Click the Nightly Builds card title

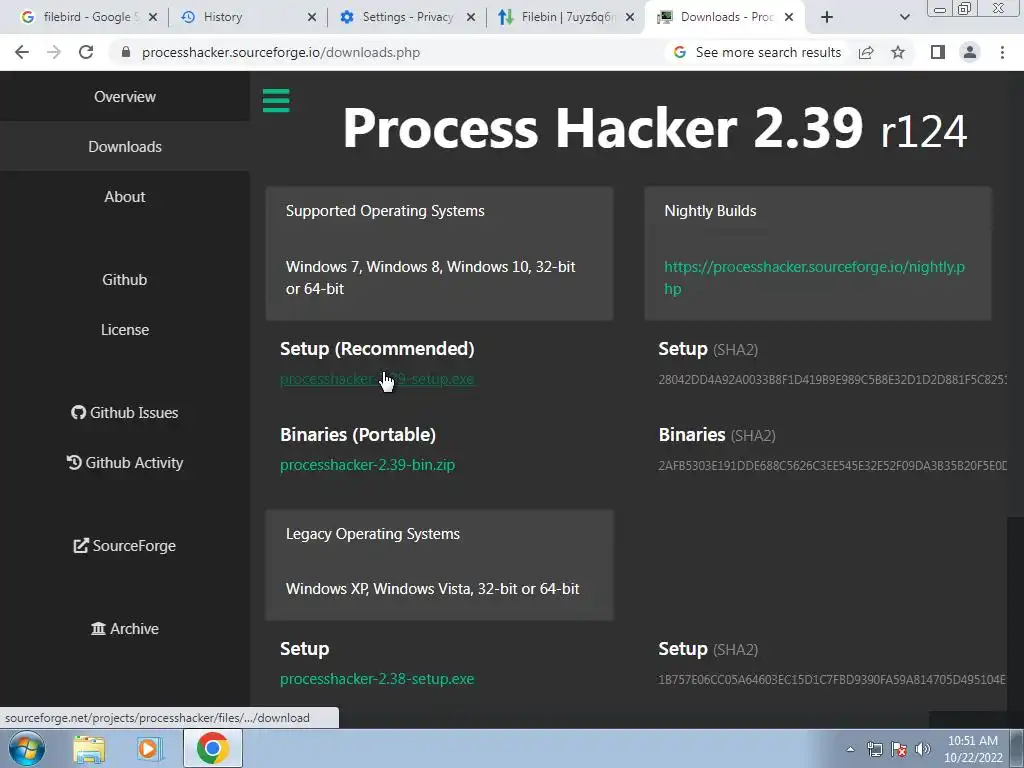(711, 211)
